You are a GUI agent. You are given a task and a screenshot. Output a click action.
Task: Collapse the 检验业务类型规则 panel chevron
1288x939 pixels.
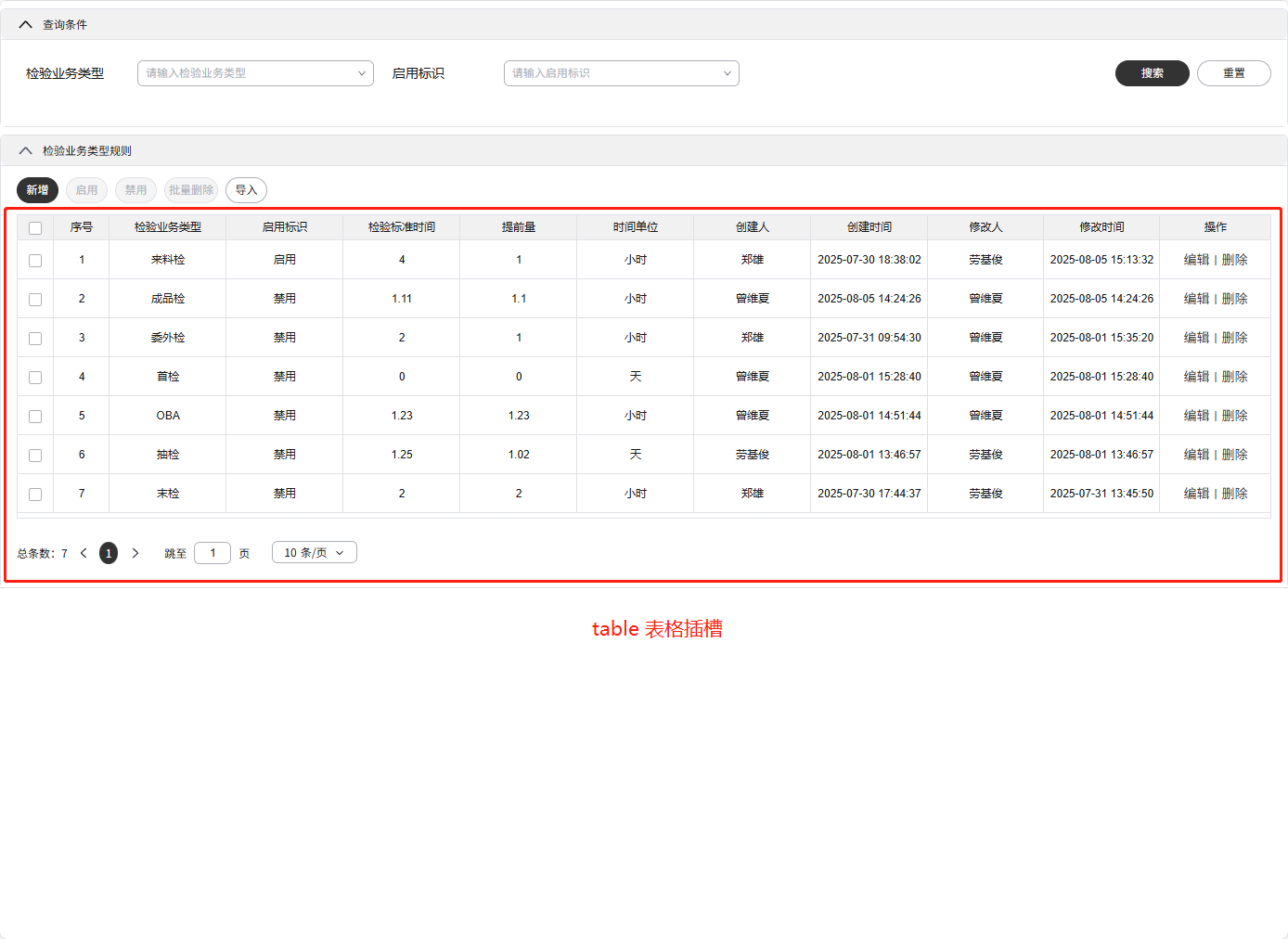25,151
